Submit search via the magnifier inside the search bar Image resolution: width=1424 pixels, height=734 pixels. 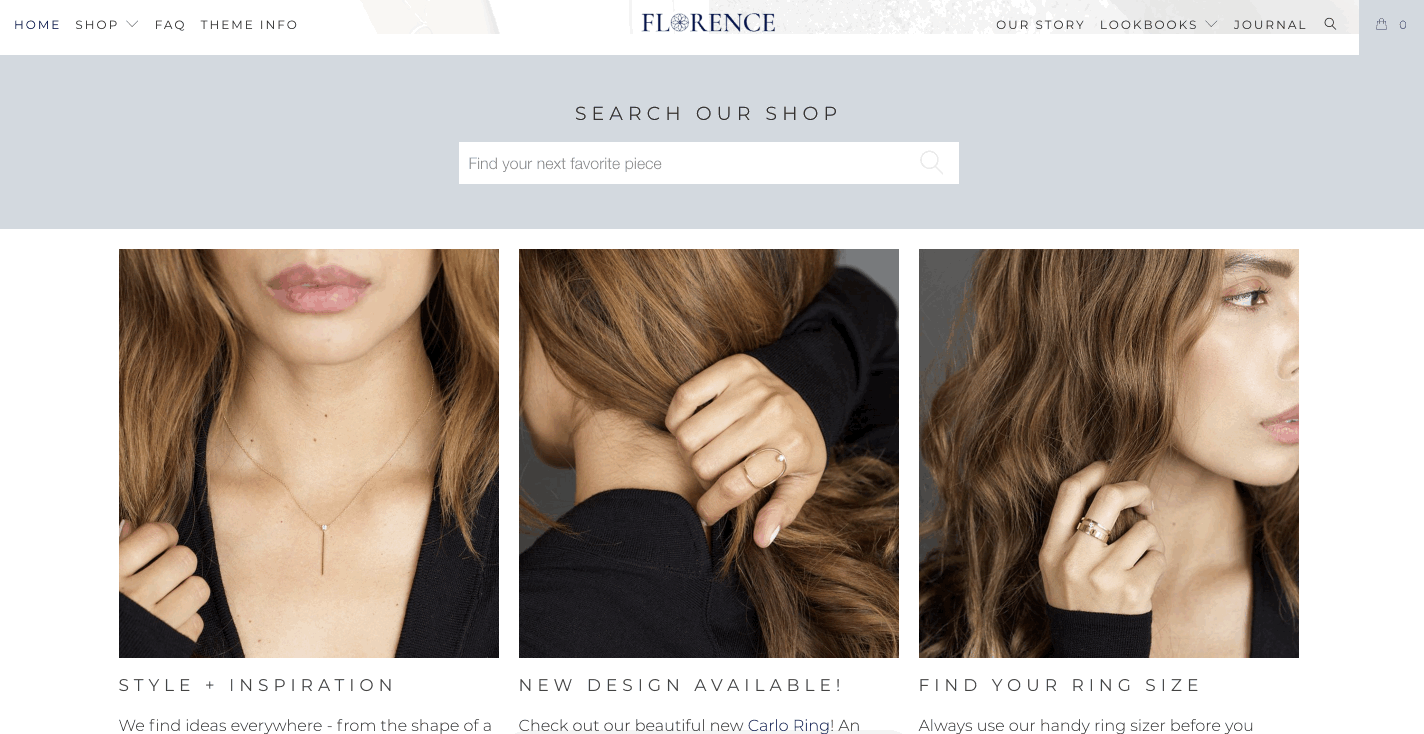pos(930,162)
